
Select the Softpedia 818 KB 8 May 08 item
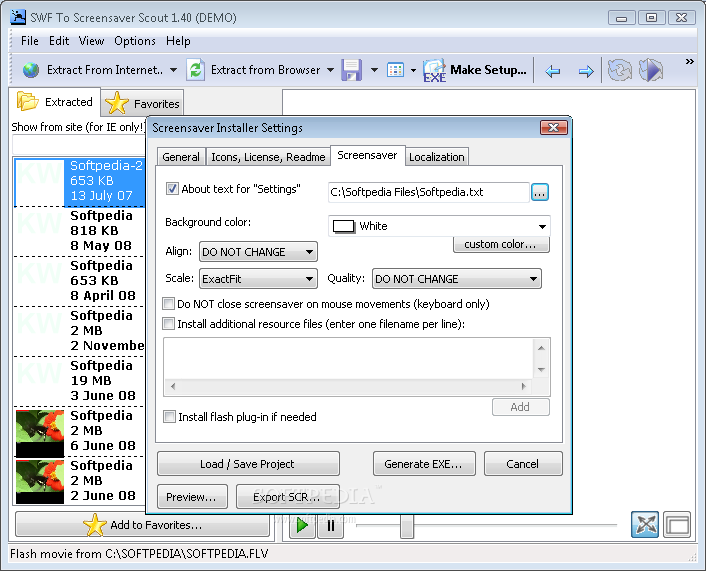point(80,231)
